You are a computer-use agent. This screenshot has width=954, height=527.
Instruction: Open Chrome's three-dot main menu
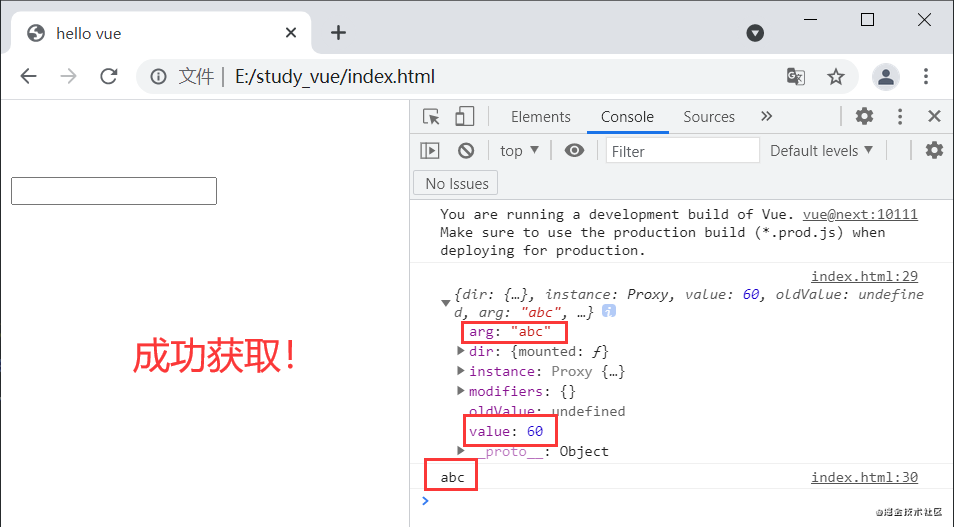[x=925, y=77]
